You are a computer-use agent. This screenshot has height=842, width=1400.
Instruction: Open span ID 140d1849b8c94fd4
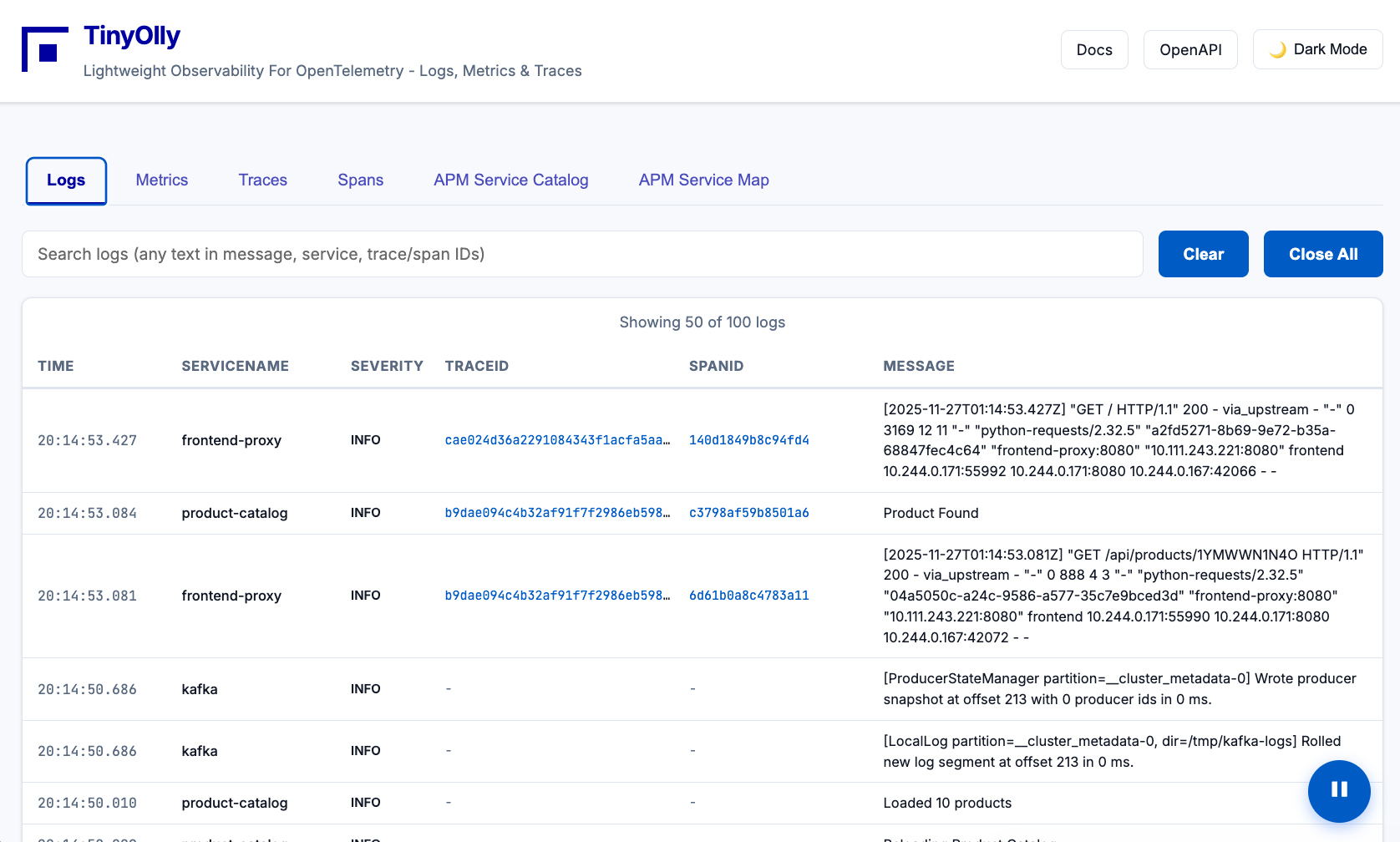tap(748, 440)
